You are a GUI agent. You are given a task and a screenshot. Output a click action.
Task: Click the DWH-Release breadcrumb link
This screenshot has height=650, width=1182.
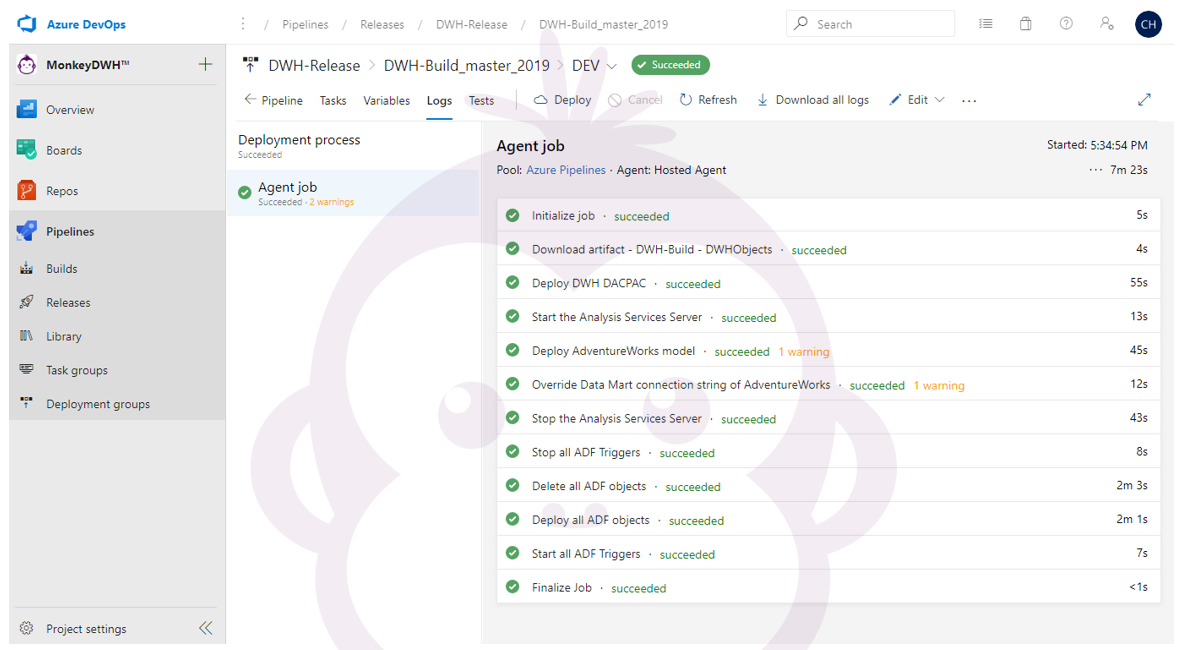(472, 24)
